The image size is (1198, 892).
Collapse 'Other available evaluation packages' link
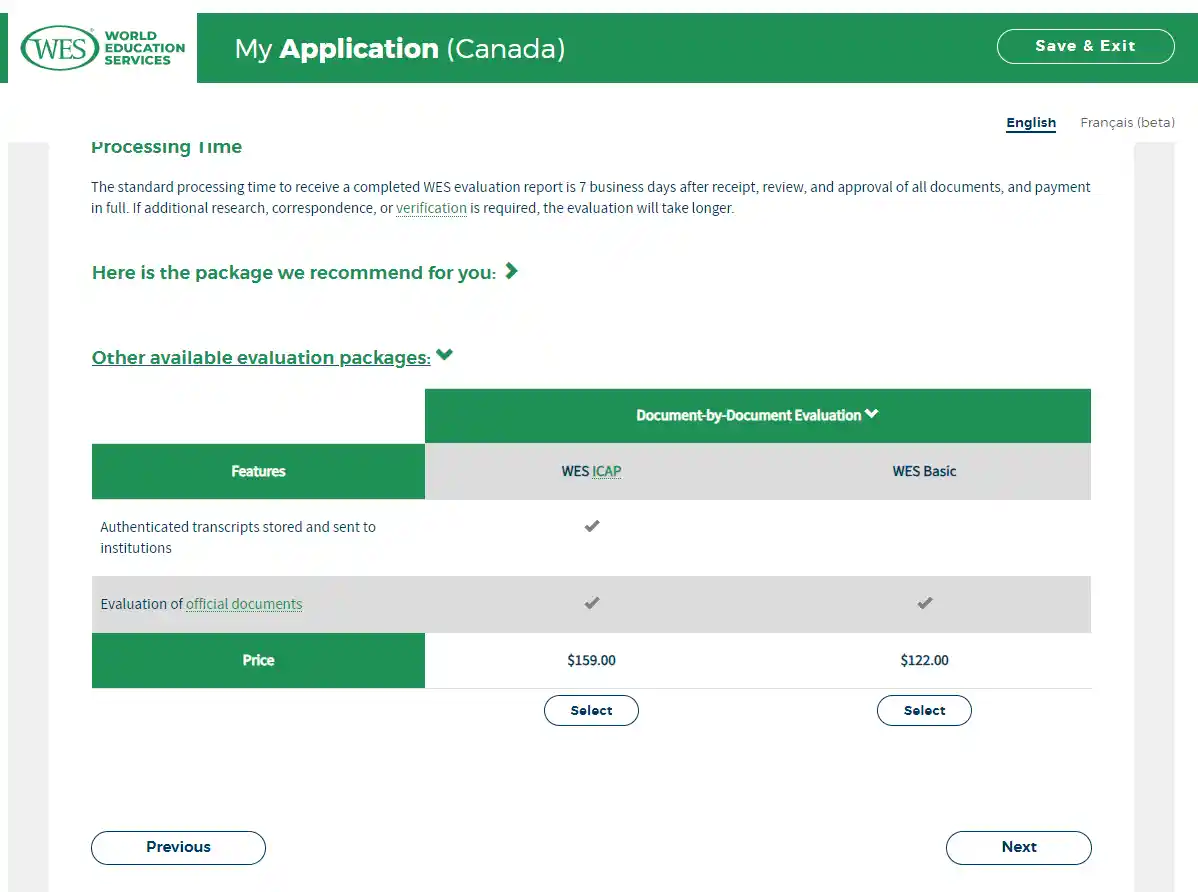(261, 357)
